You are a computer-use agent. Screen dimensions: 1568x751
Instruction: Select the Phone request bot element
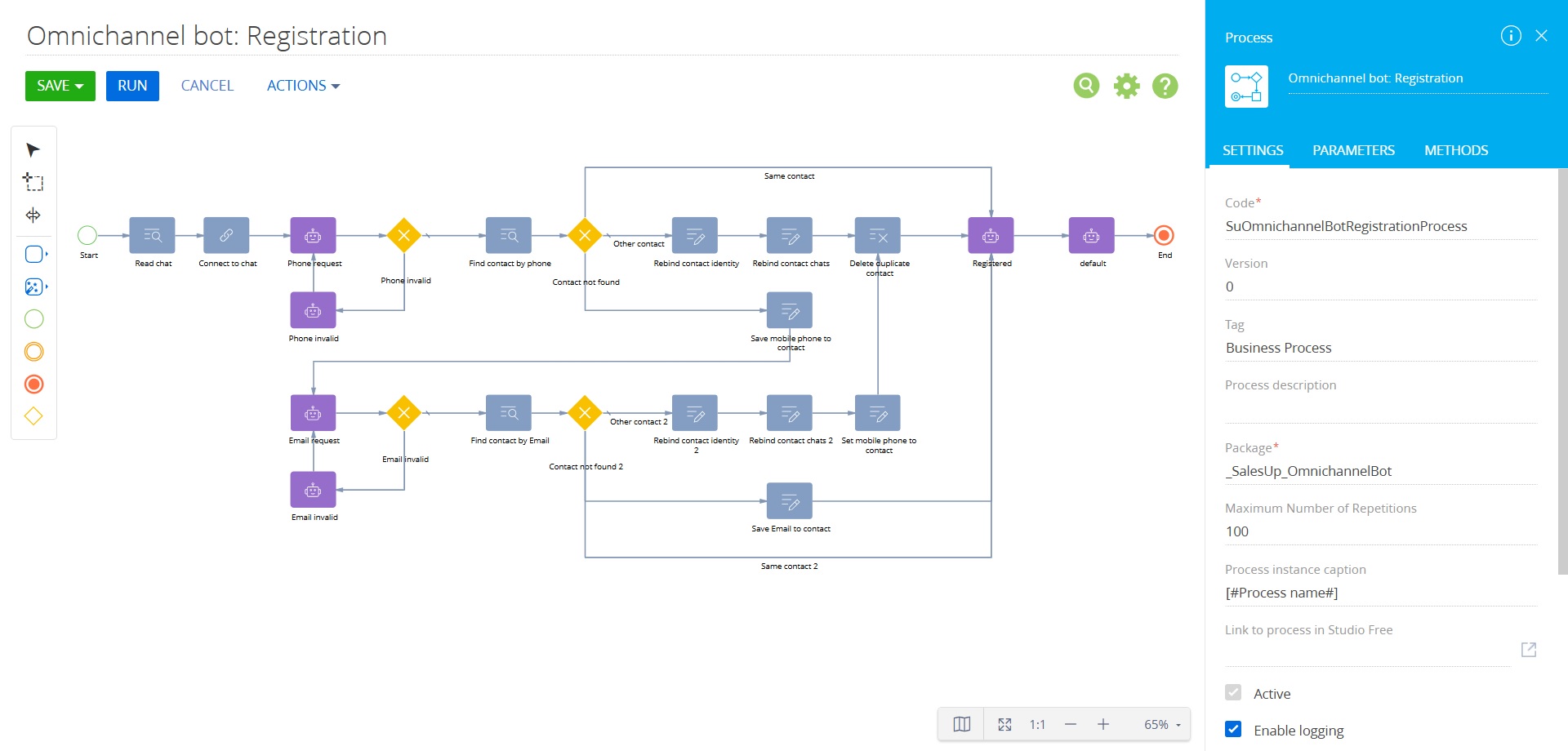[x=314, y=236]
